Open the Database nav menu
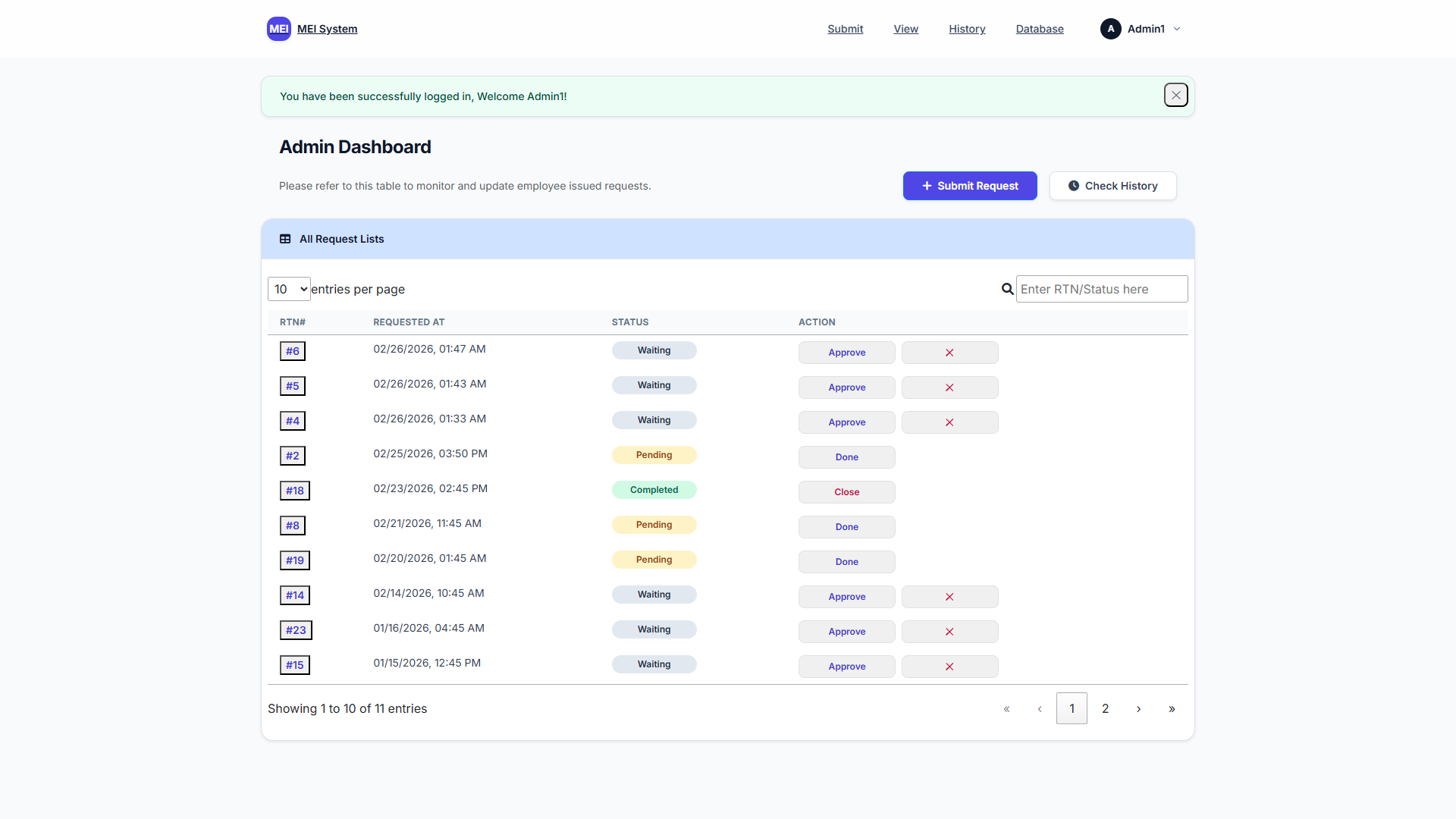This screenshot has width=1456, height=819. [x=1039, y=29]
